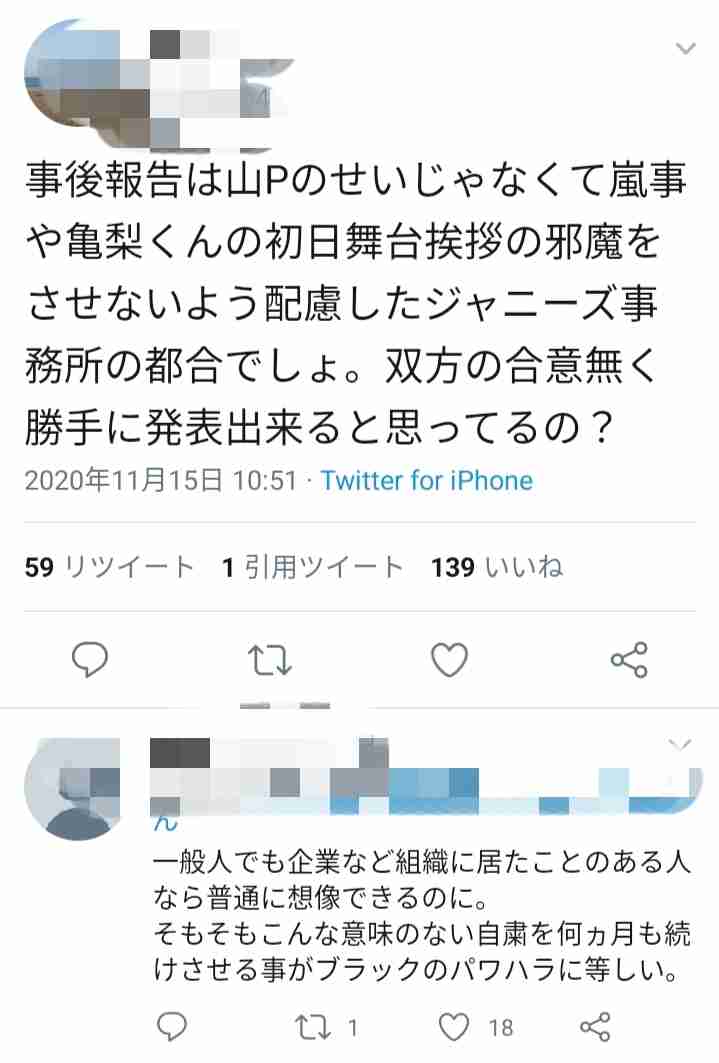Retweet the main tweet

(x=270, y=660)
